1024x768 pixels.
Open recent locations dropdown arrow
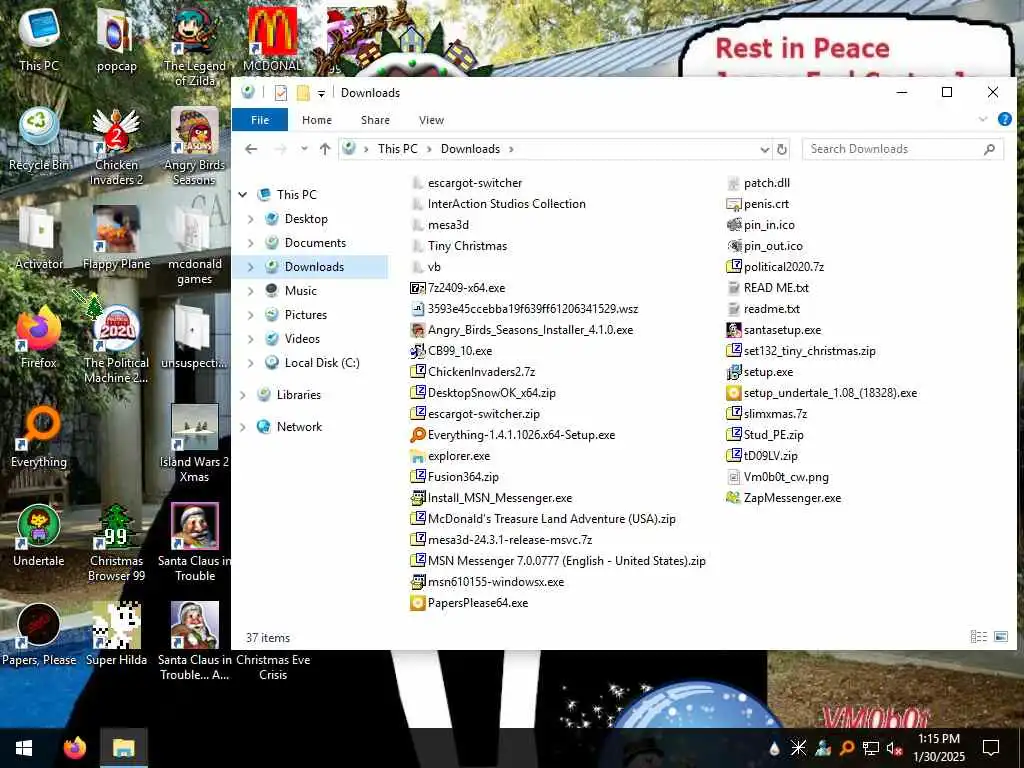click(x=304, y=149)
